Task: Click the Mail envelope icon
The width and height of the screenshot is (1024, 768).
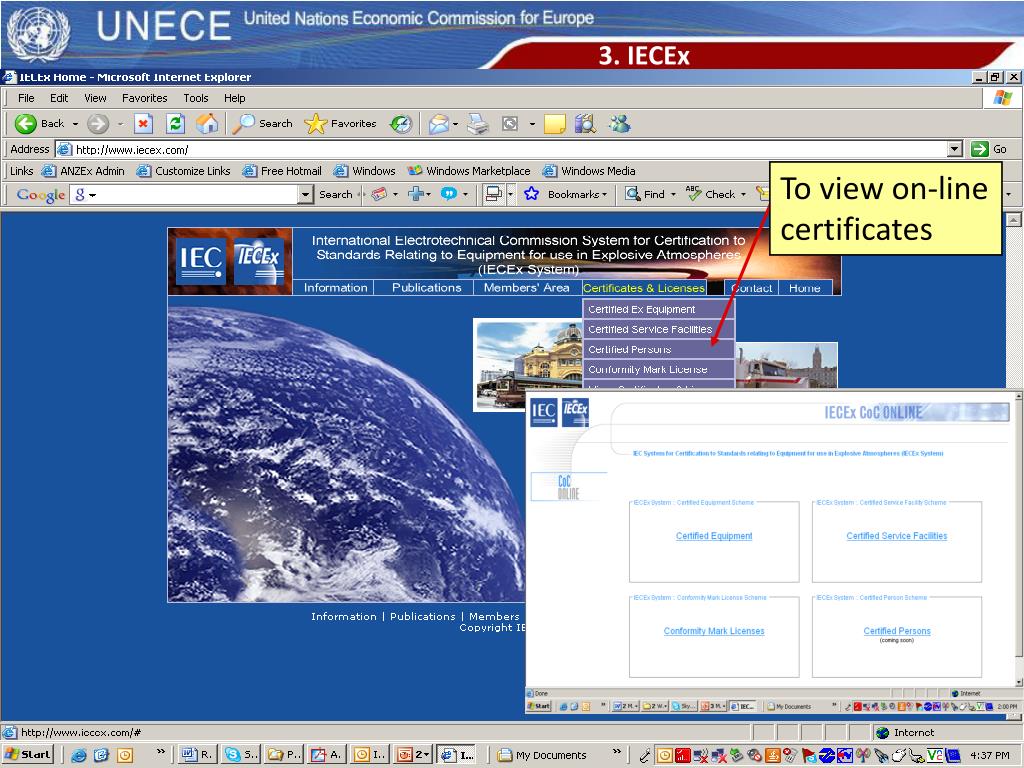Action: tap(439, 123)
